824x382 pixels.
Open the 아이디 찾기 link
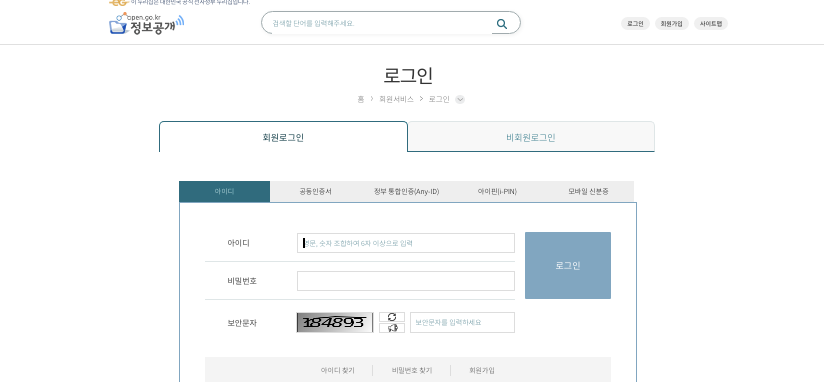point(337,370)
